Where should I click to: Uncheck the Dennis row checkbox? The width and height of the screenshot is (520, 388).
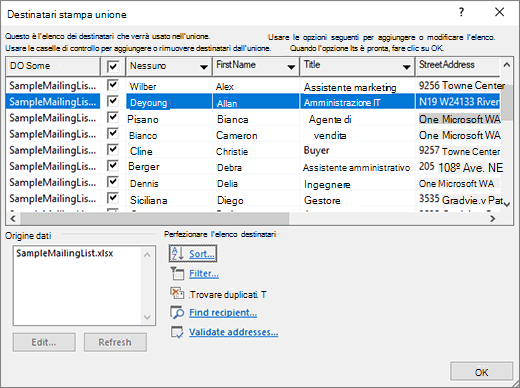point(113,182)
